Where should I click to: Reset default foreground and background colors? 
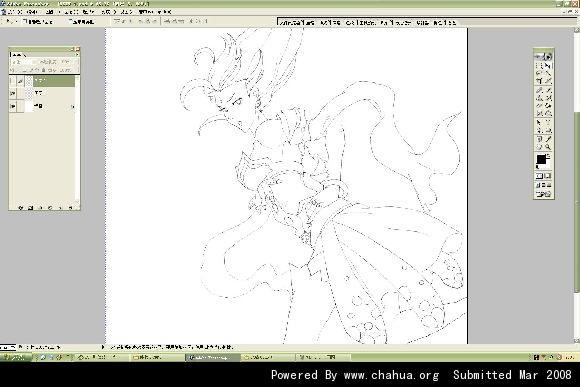[537, 167]
